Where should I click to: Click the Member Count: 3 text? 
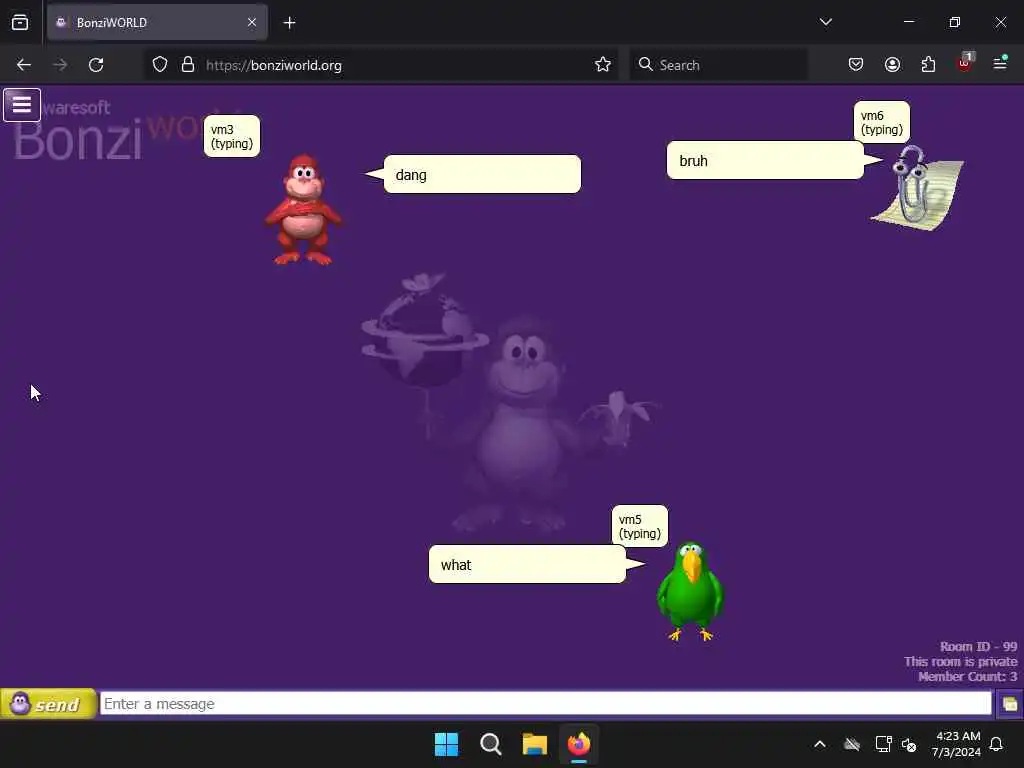968,677
